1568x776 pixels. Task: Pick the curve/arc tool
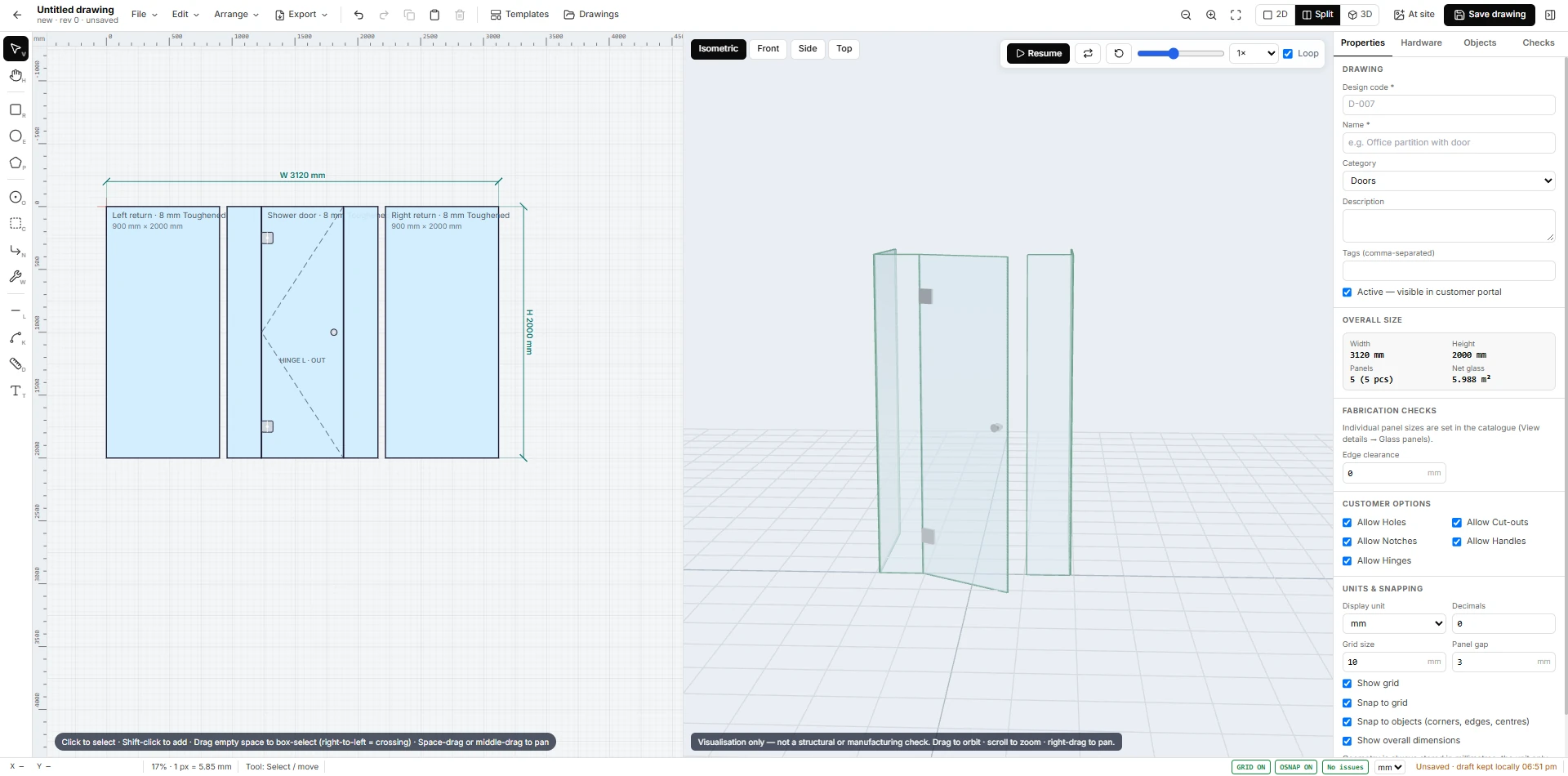tap(16, 337)
